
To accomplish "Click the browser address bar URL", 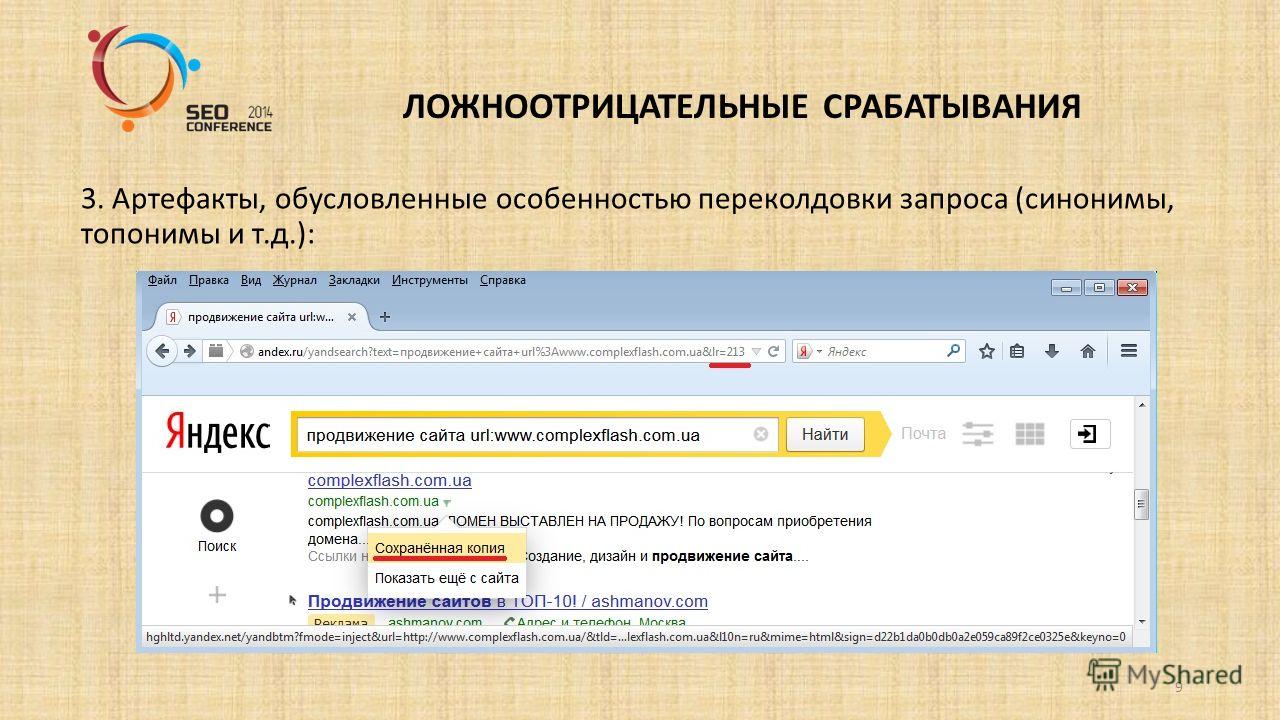I will point(500,351).
